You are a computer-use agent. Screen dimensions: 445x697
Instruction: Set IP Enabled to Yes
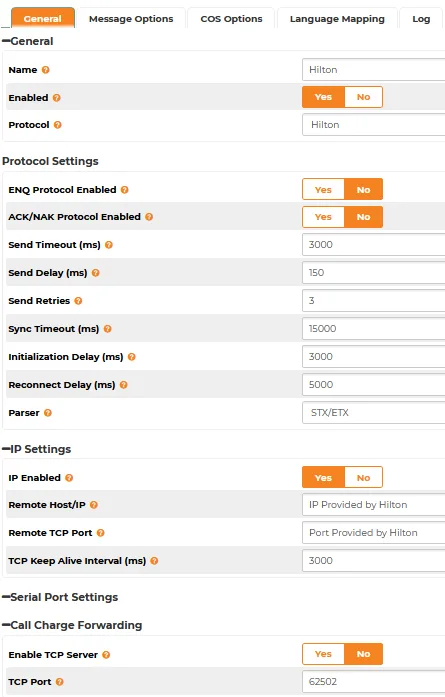click(x=323, y=477)
